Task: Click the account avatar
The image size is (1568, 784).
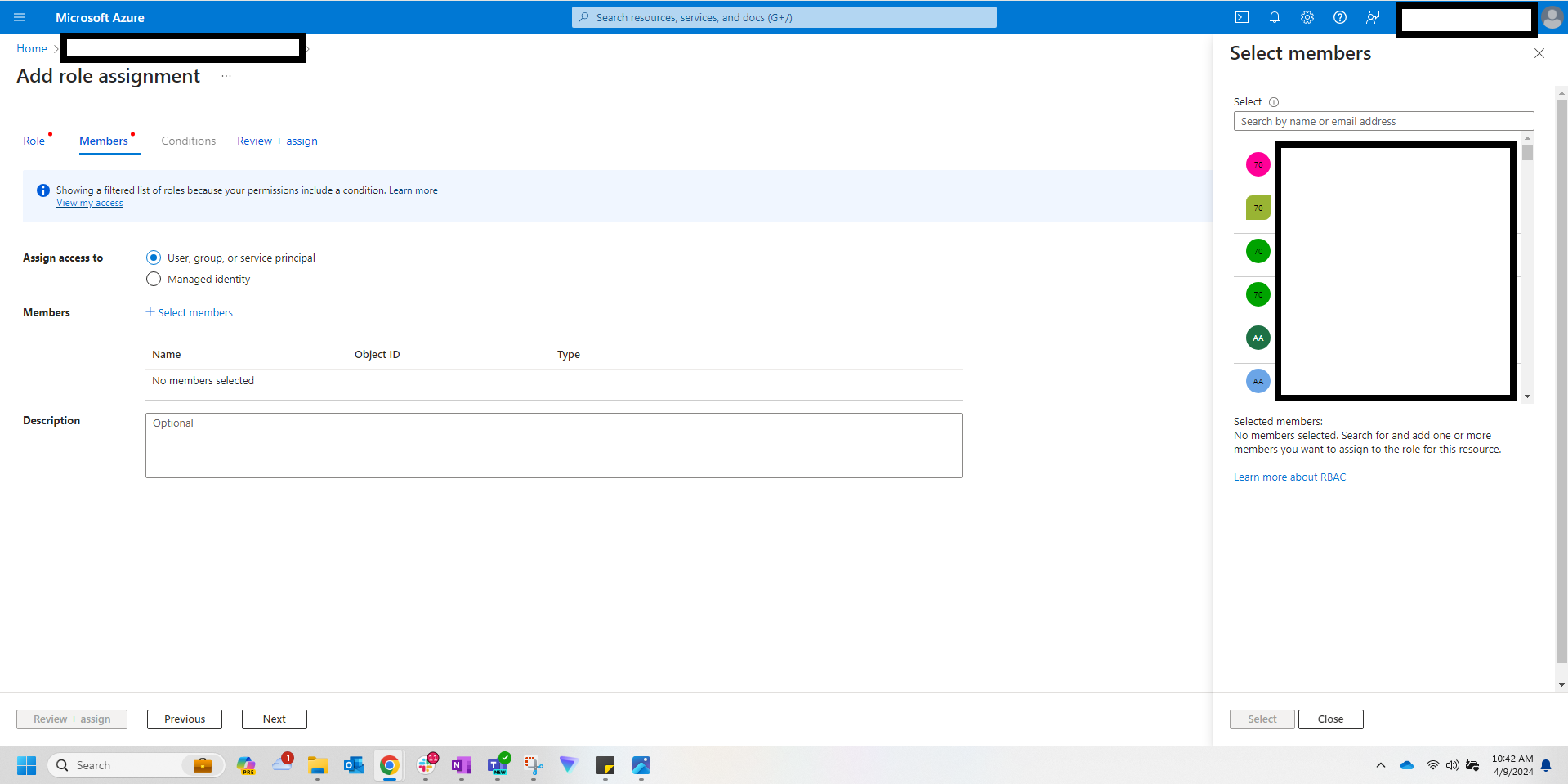Action: [1552, 17]
